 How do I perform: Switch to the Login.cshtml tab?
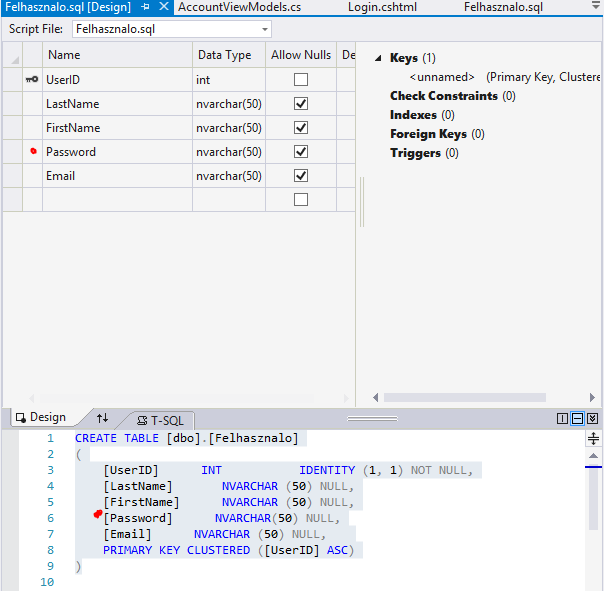pos(382,7)
